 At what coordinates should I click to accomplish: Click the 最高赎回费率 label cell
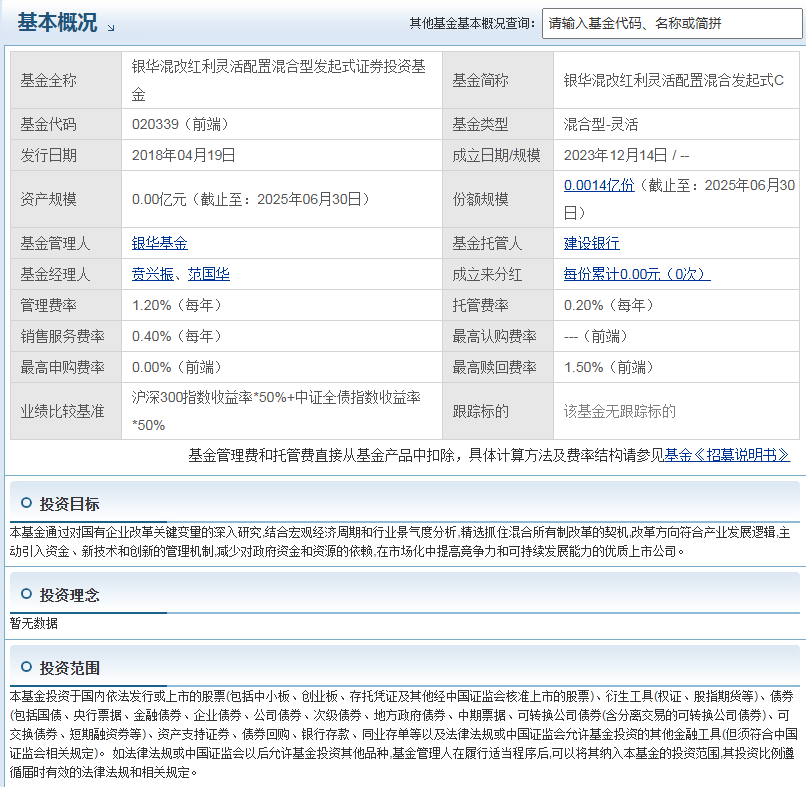coord(498,367)
